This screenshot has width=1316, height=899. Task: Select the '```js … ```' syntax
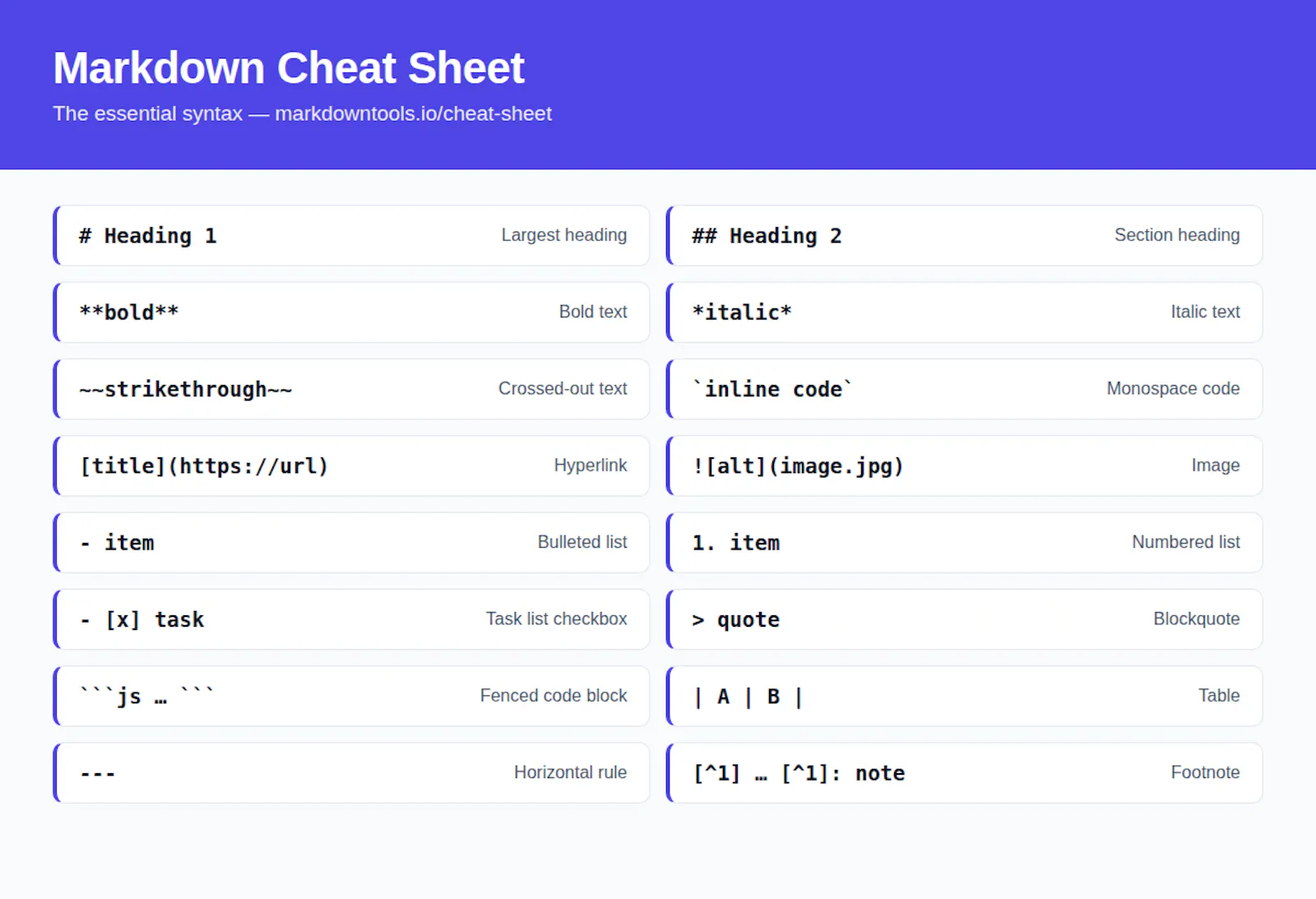point(146,696)
